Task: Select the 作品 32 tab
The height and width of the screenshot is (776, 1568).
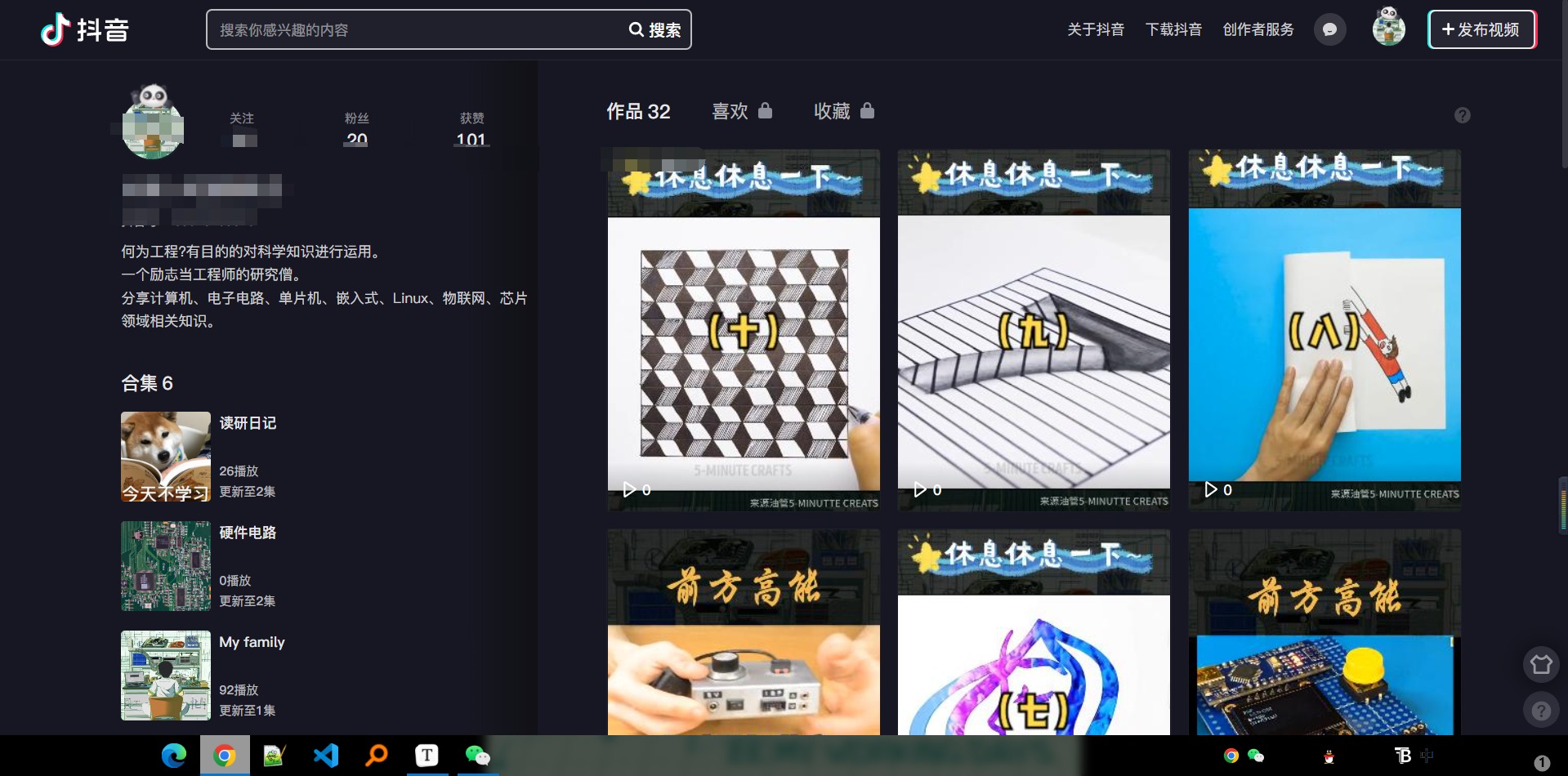Action: [x=638, y=111]
